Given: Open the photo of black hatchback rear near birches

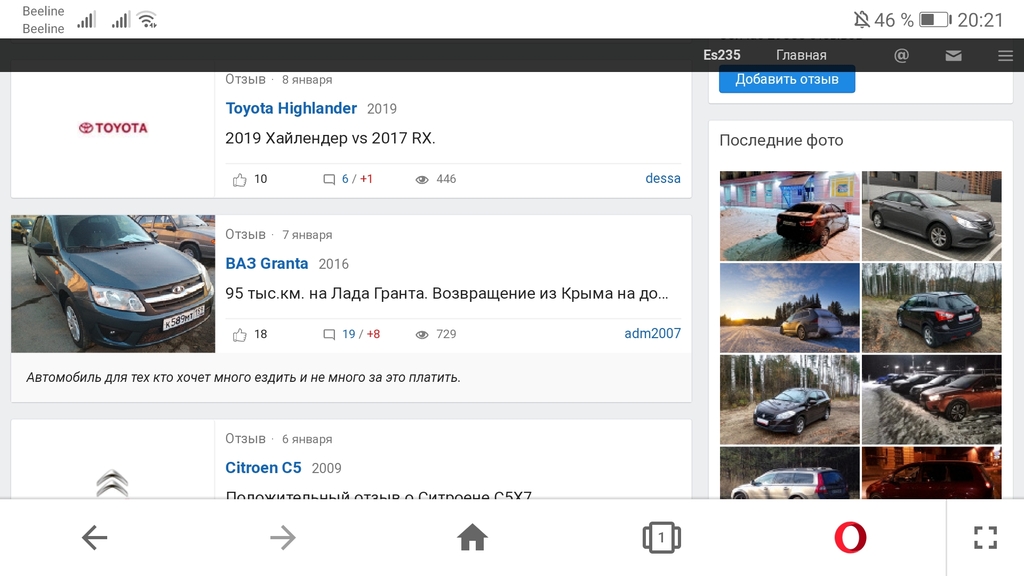Looking at the screenshot, I should [x=931, y=308].
